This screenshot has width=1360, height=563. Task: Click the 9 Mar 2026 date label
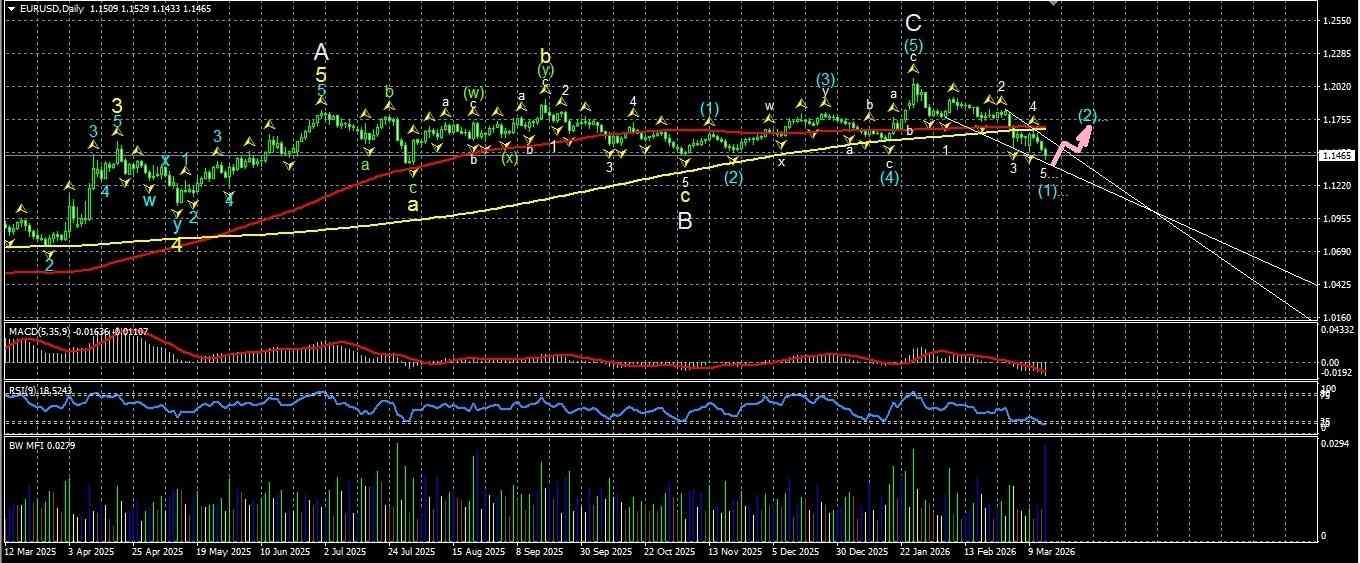tap(1051, 551)
